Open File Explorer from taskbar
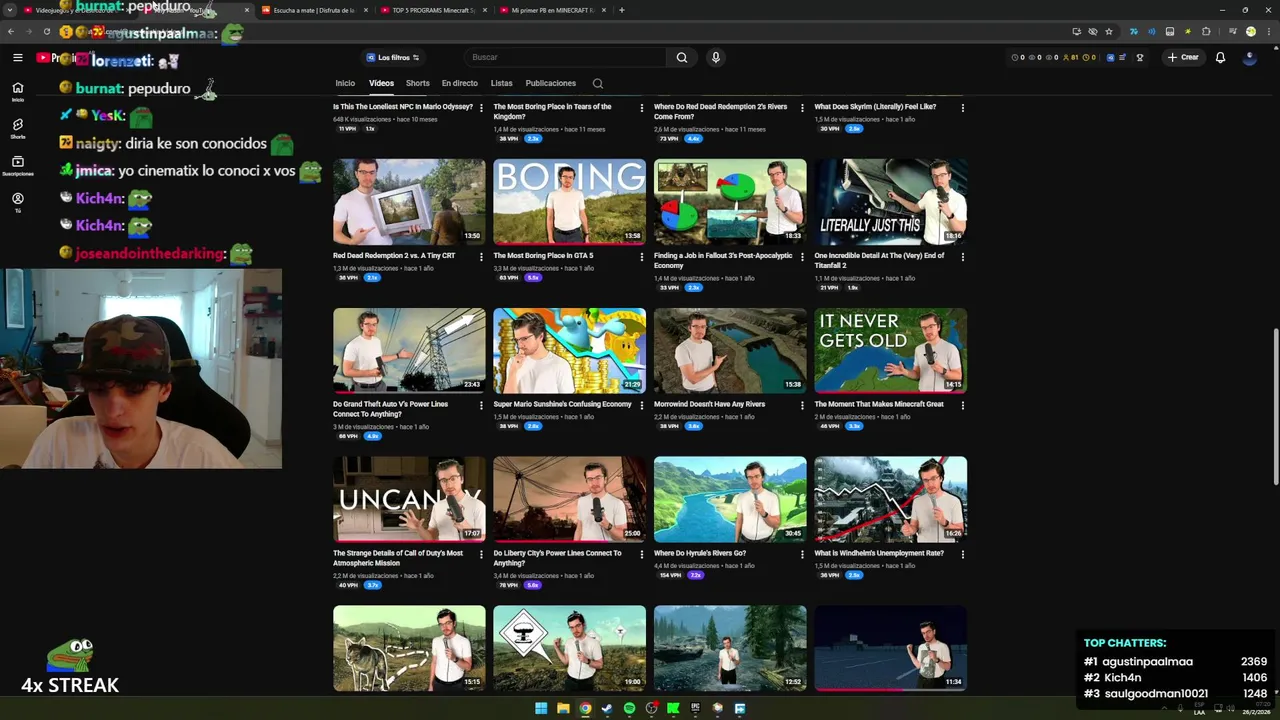The width and height of the screenshot is (1280, 720). [563, 708]
